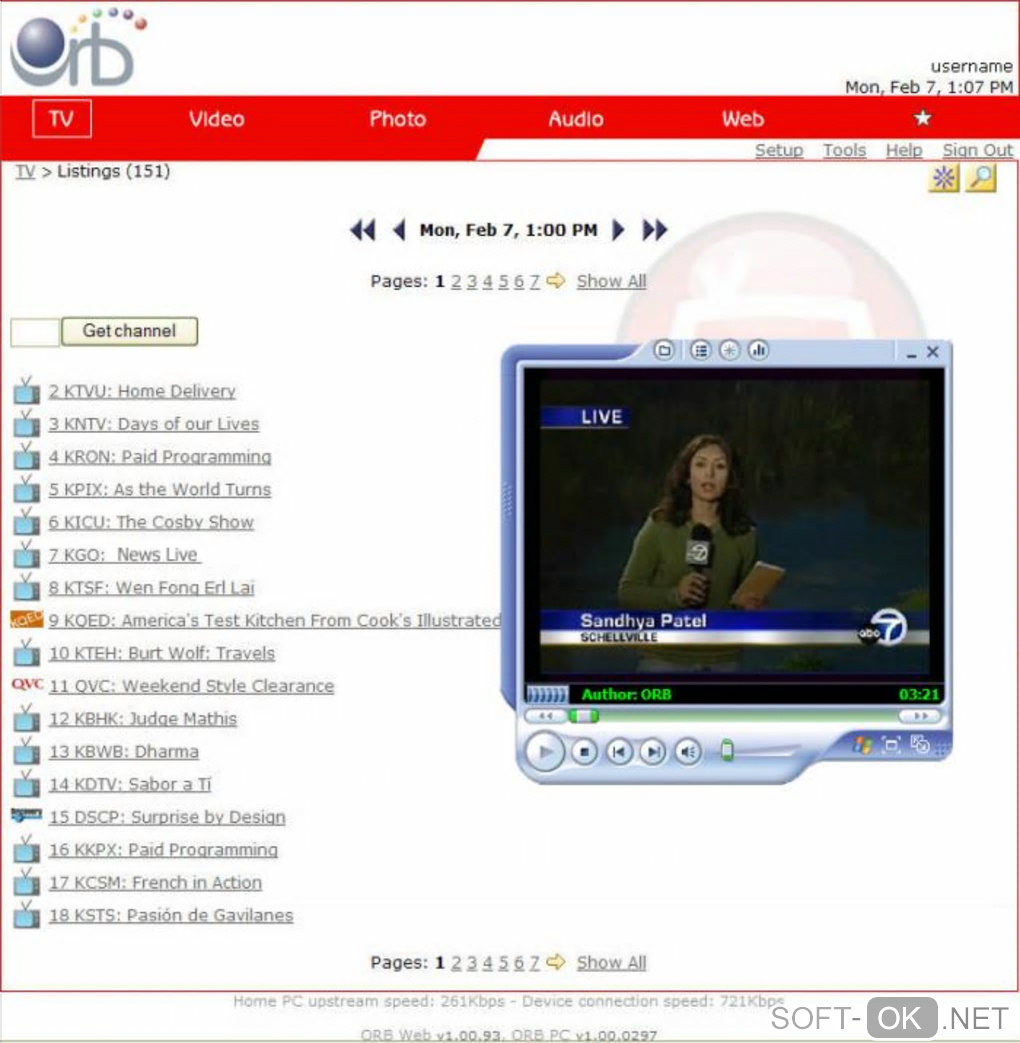
Task: Open the favorites star tab
Action: click(x=922, y=118)
